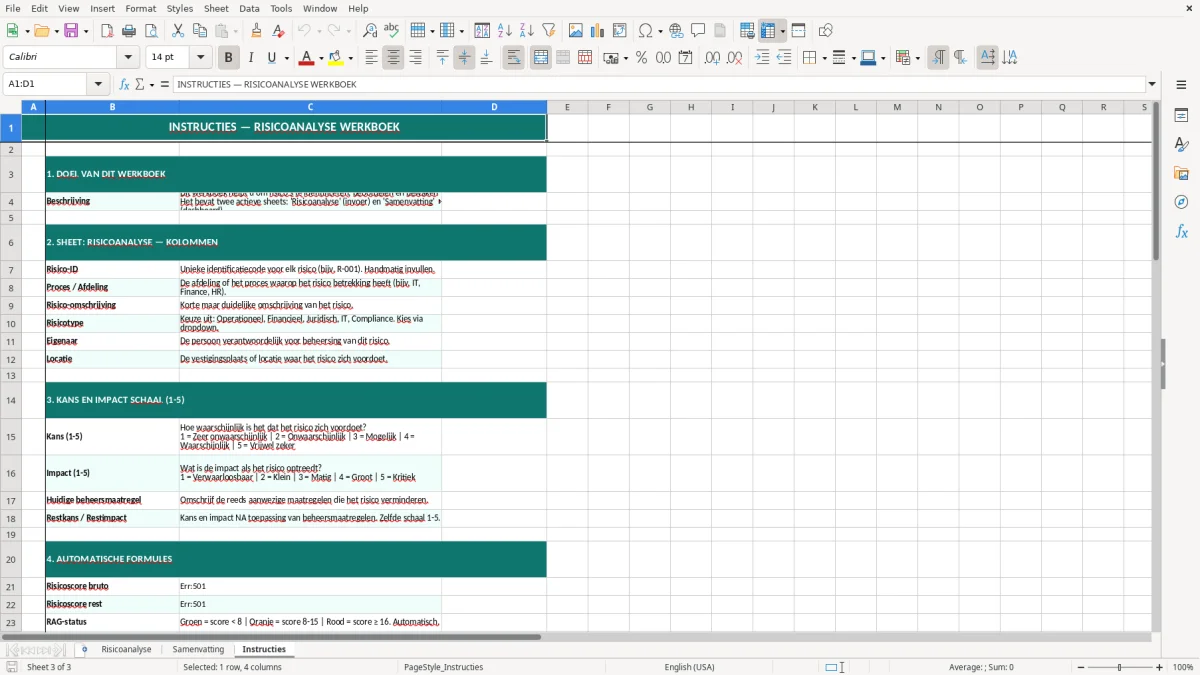Click Decrease Indent icon
This screenshot has height=675, width=1200.
pyautogui.click(x=784, y=58)
